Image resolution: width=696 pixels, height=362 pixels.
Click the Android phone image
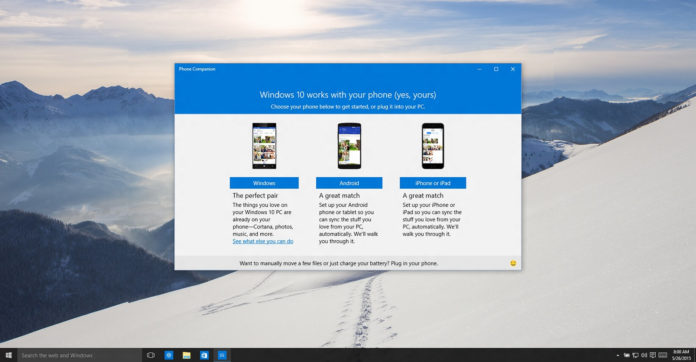coord(349,146)
